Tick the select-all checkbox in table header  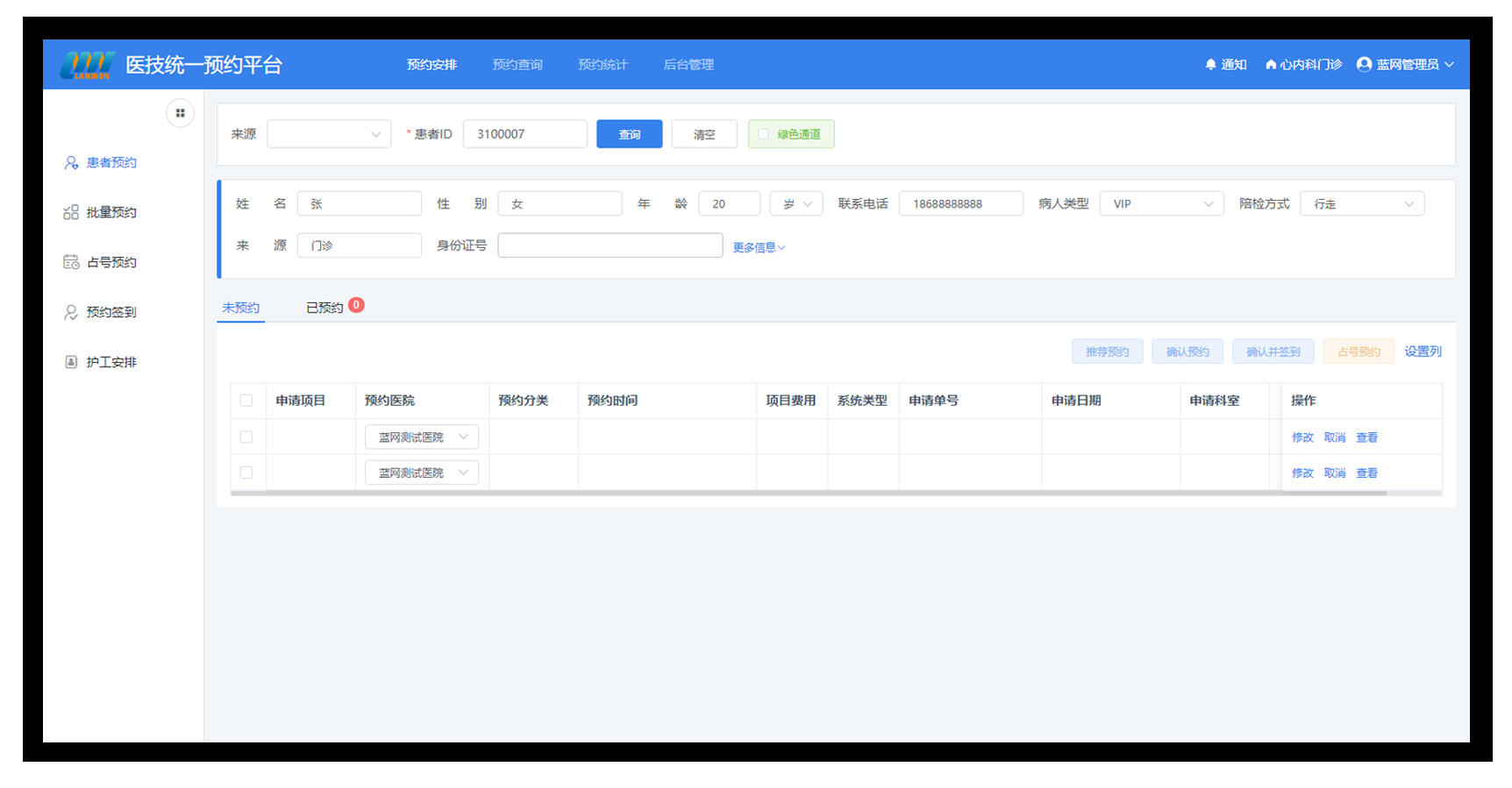[246, 401]
